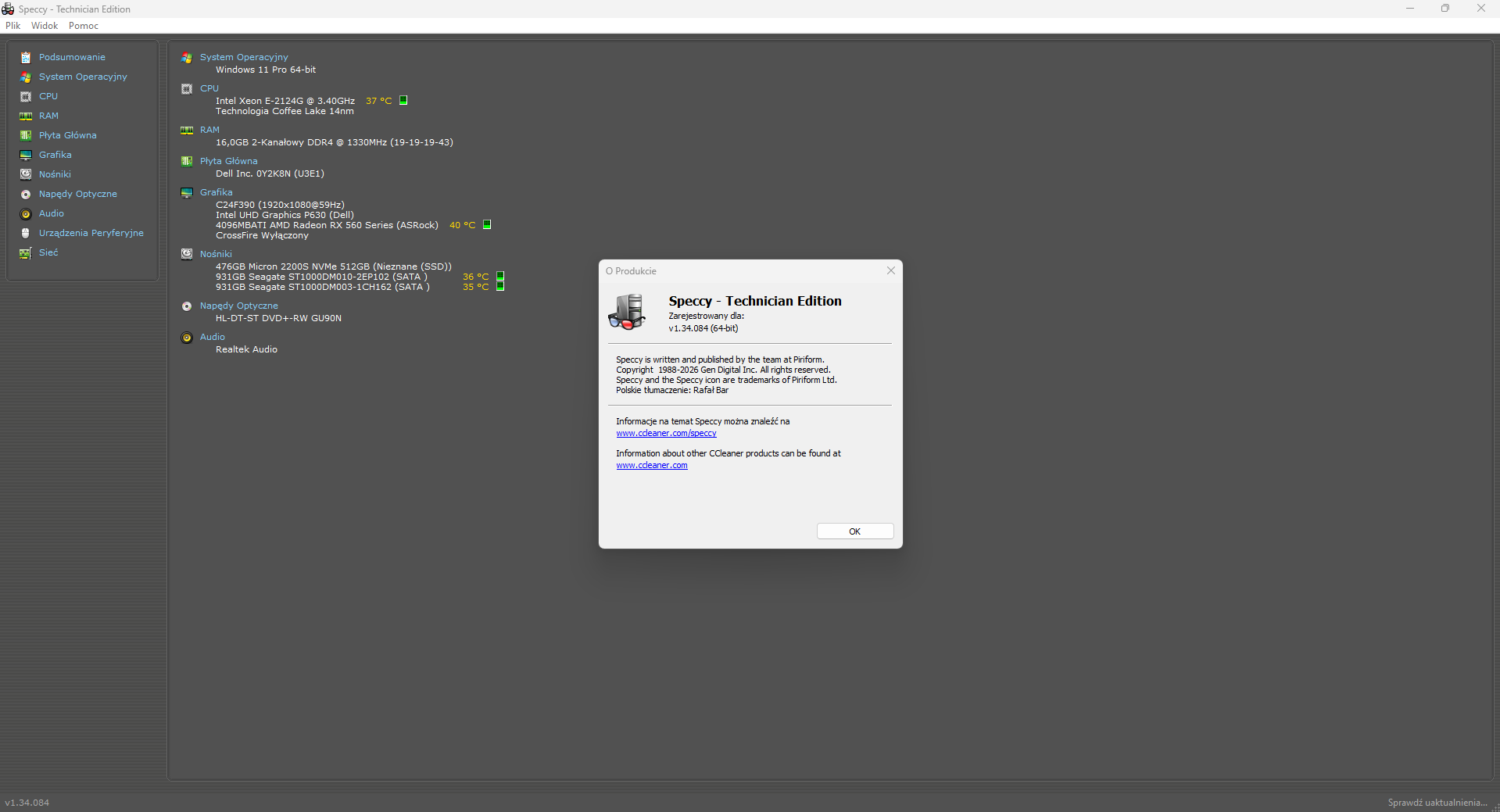Click the Speccy logo in the About dialog
The height and width of the screenshot is (812, 1500).
[x=628, y=311]
